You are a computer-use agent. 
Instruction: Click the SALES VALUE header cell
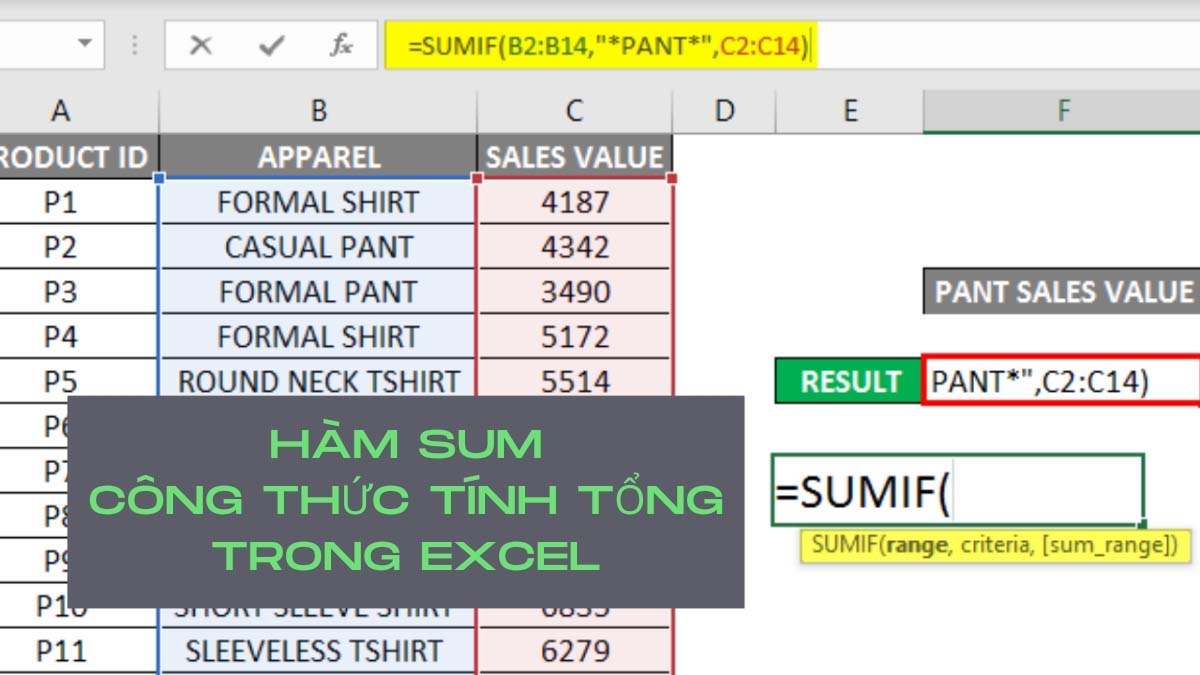pyautogui.click(x=574, y=157)
